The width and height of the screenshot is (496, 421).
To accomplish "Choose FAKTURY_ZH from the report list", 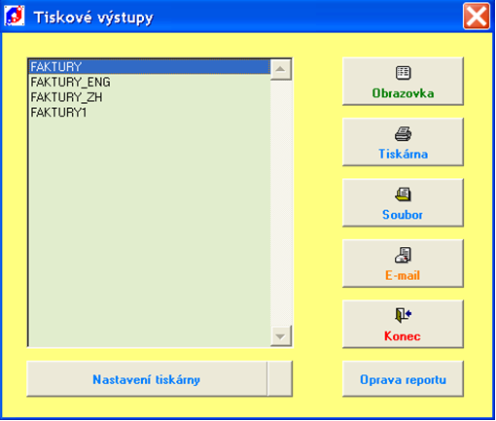I will pyautogui.click(x=149, y=97).
